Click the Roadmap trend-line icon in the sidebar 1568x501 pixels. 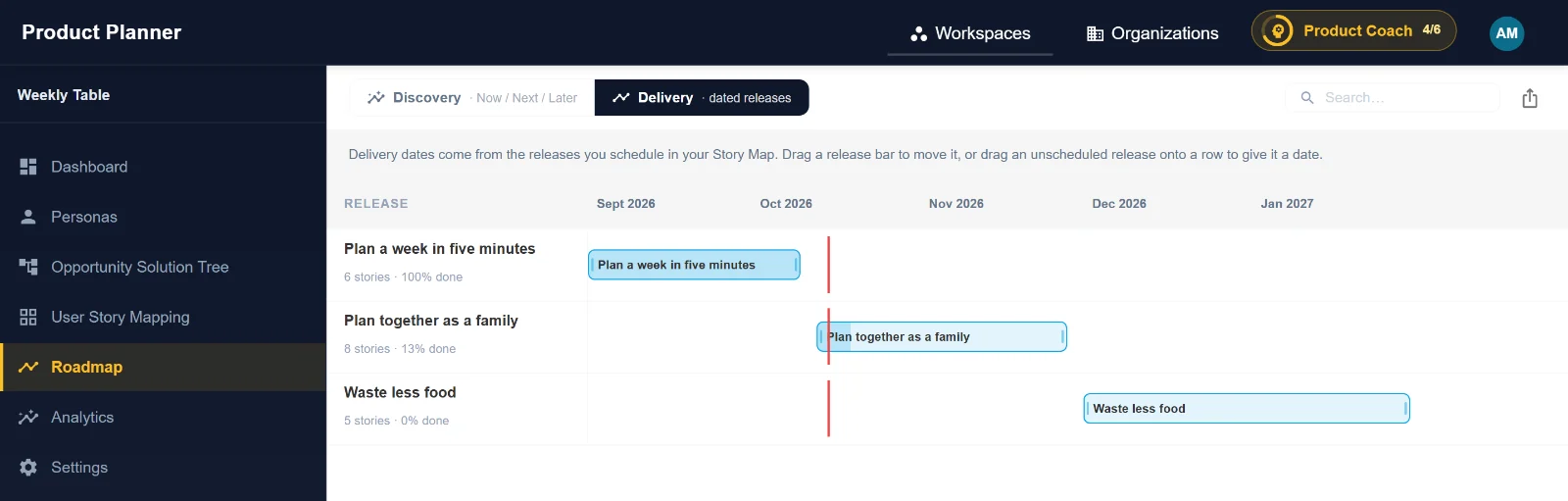(28, 367)
